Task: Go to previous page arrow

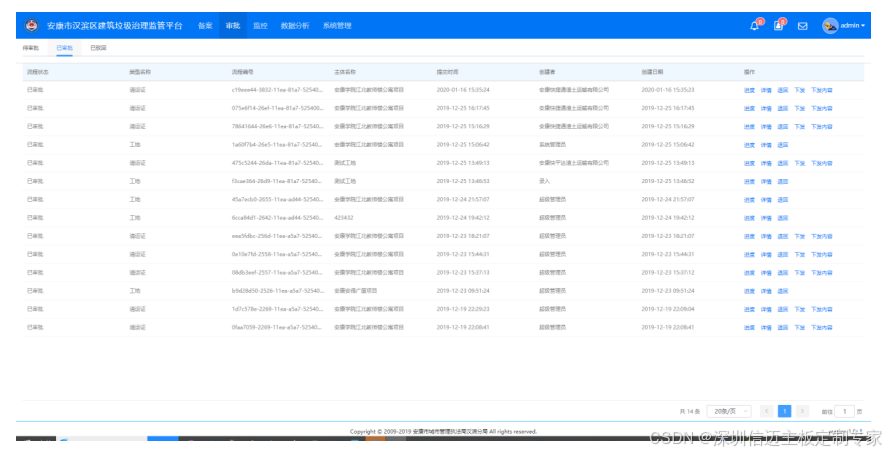Action: tap(767, 411)
